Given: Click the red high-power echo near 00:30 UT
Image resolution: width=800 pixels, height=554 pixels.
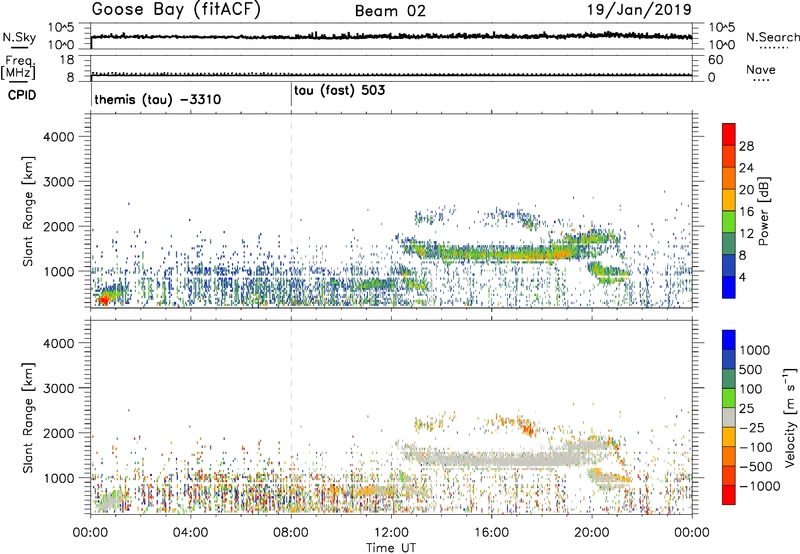Looking at the screenshot, I should pyautogui.click(x=104, y=299).
